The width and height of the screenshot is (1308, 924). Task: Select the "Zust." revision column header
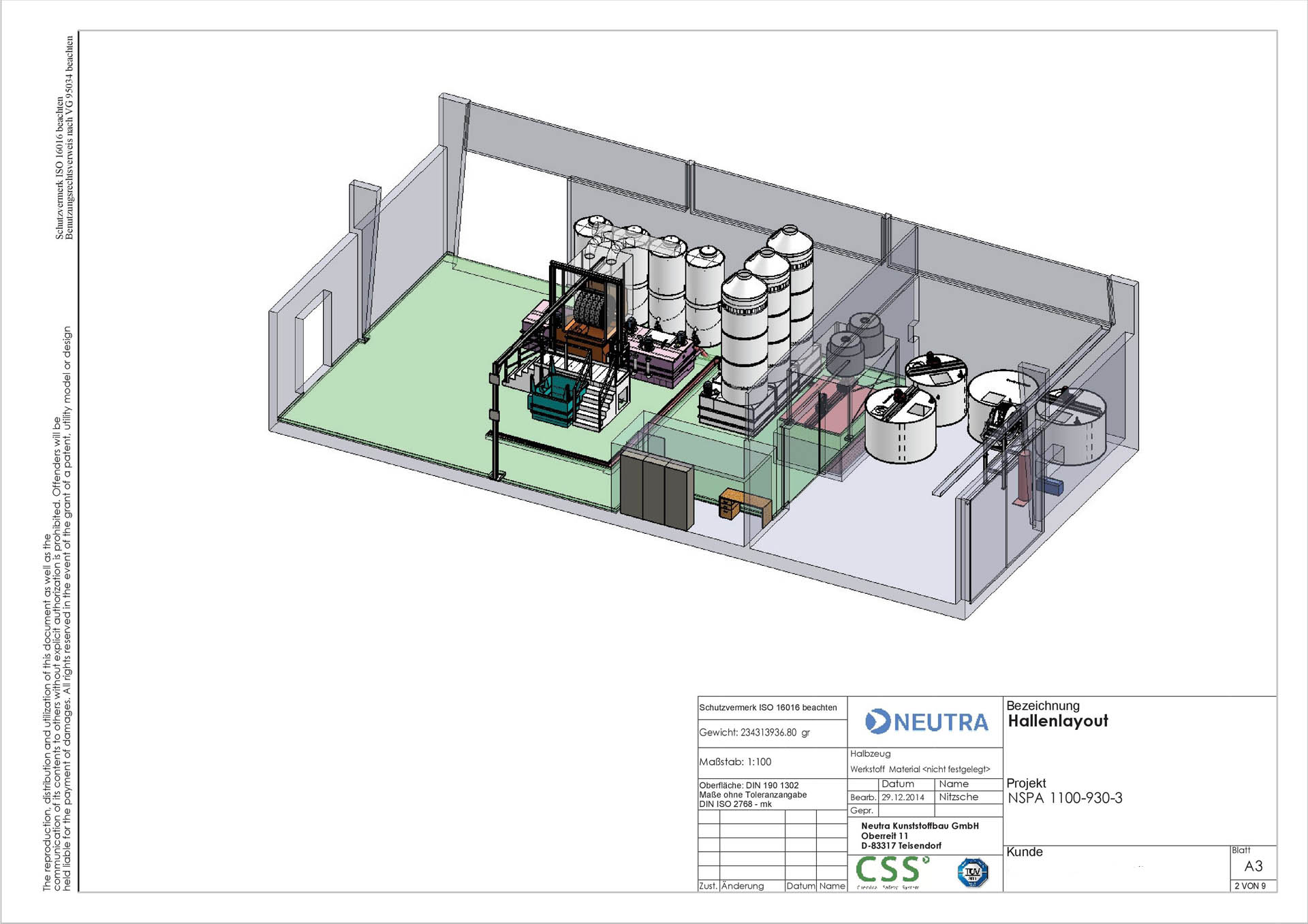pyautogui.click(x=708, y=886)
